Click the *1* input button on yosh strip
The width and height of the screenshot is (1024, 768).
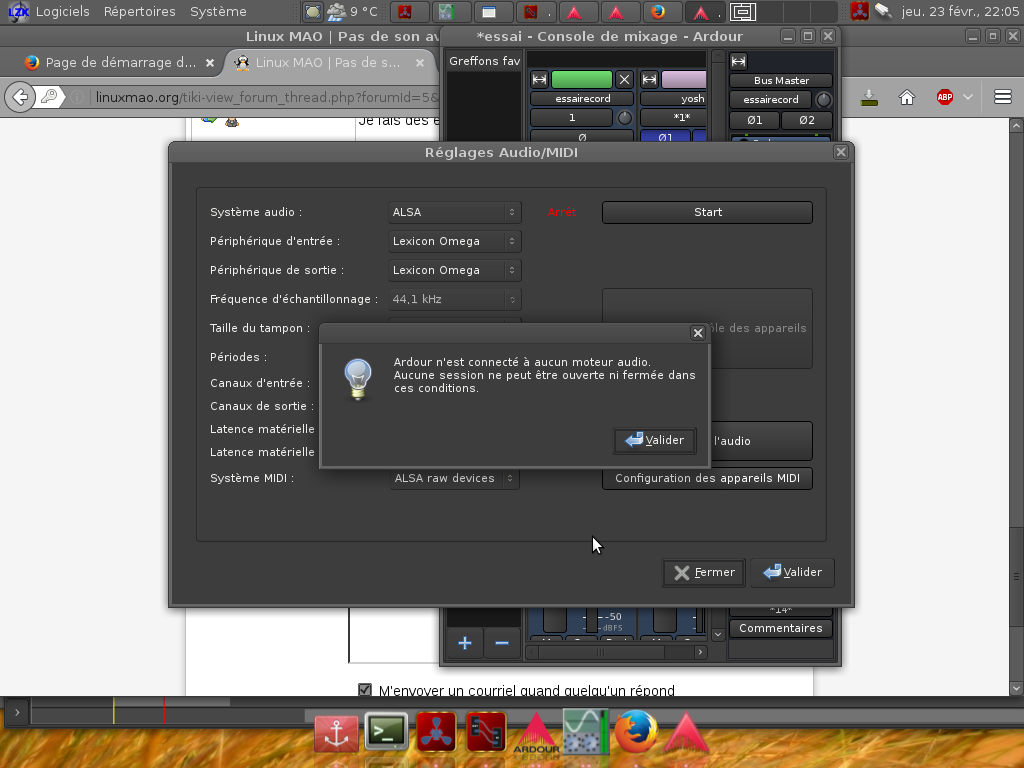[x=673, y=118]
